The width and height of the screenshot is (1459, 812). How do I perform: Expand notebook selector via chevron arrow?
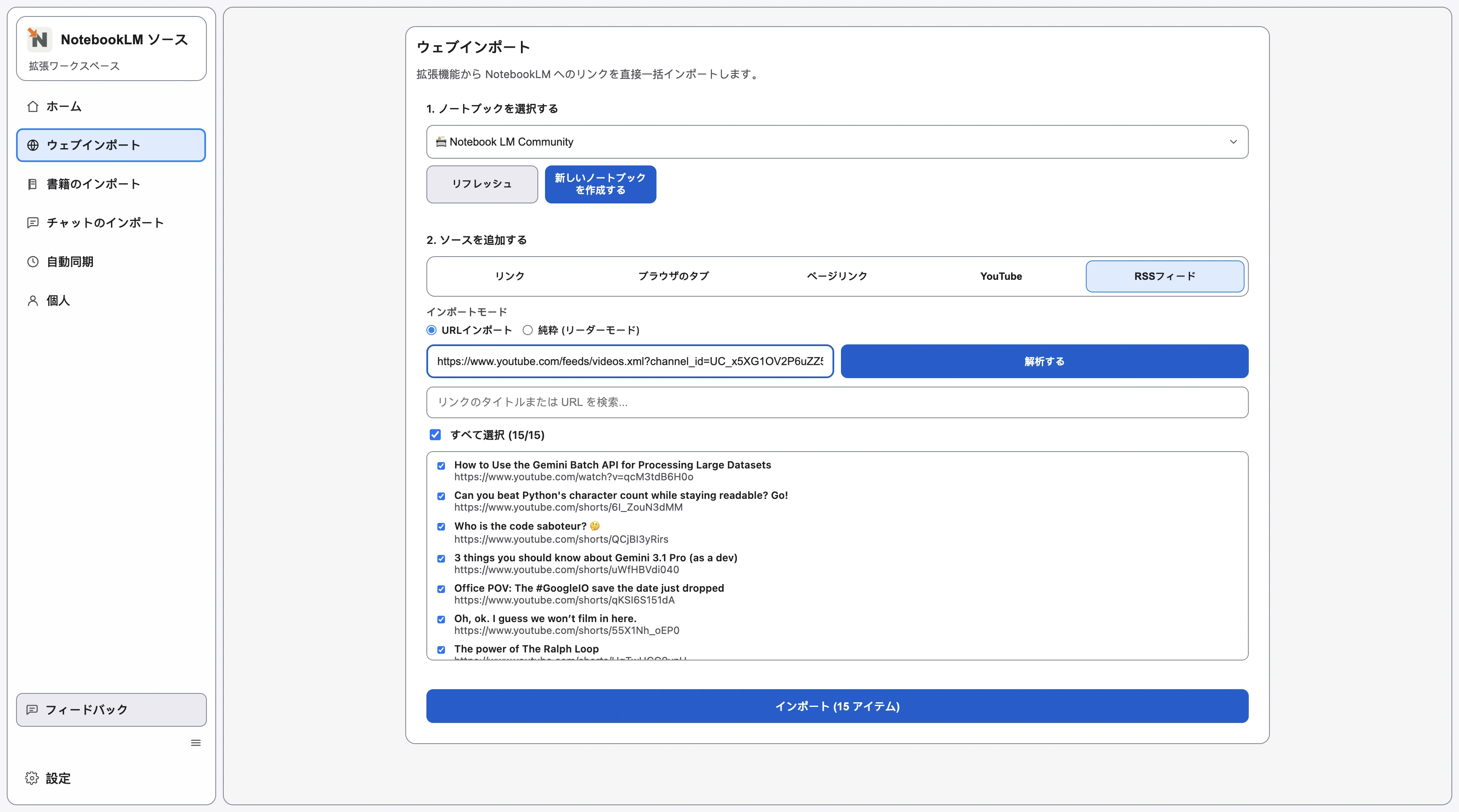[x=1234, y=142]
